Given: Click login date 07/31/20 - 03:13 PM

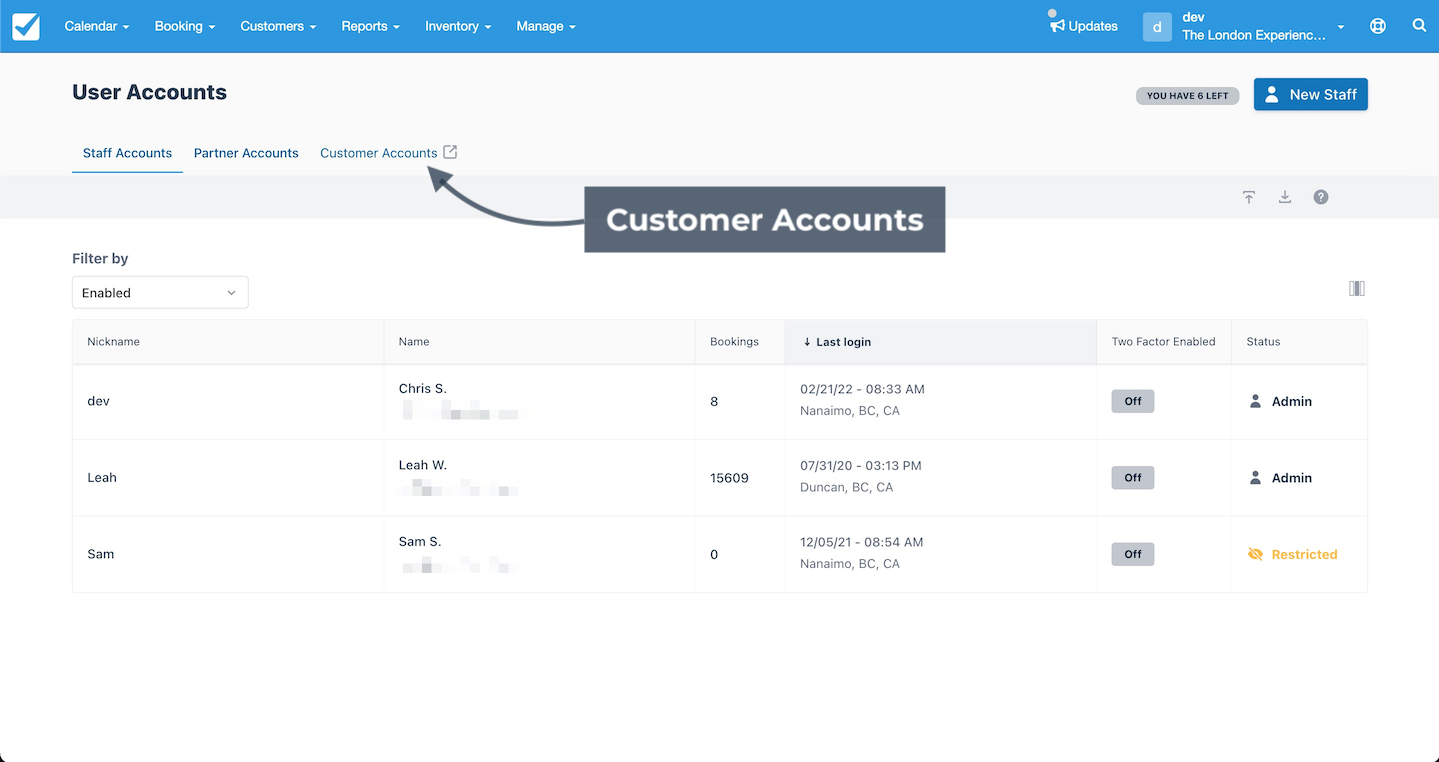Looking at the screenshot, I should pos(861,465).
